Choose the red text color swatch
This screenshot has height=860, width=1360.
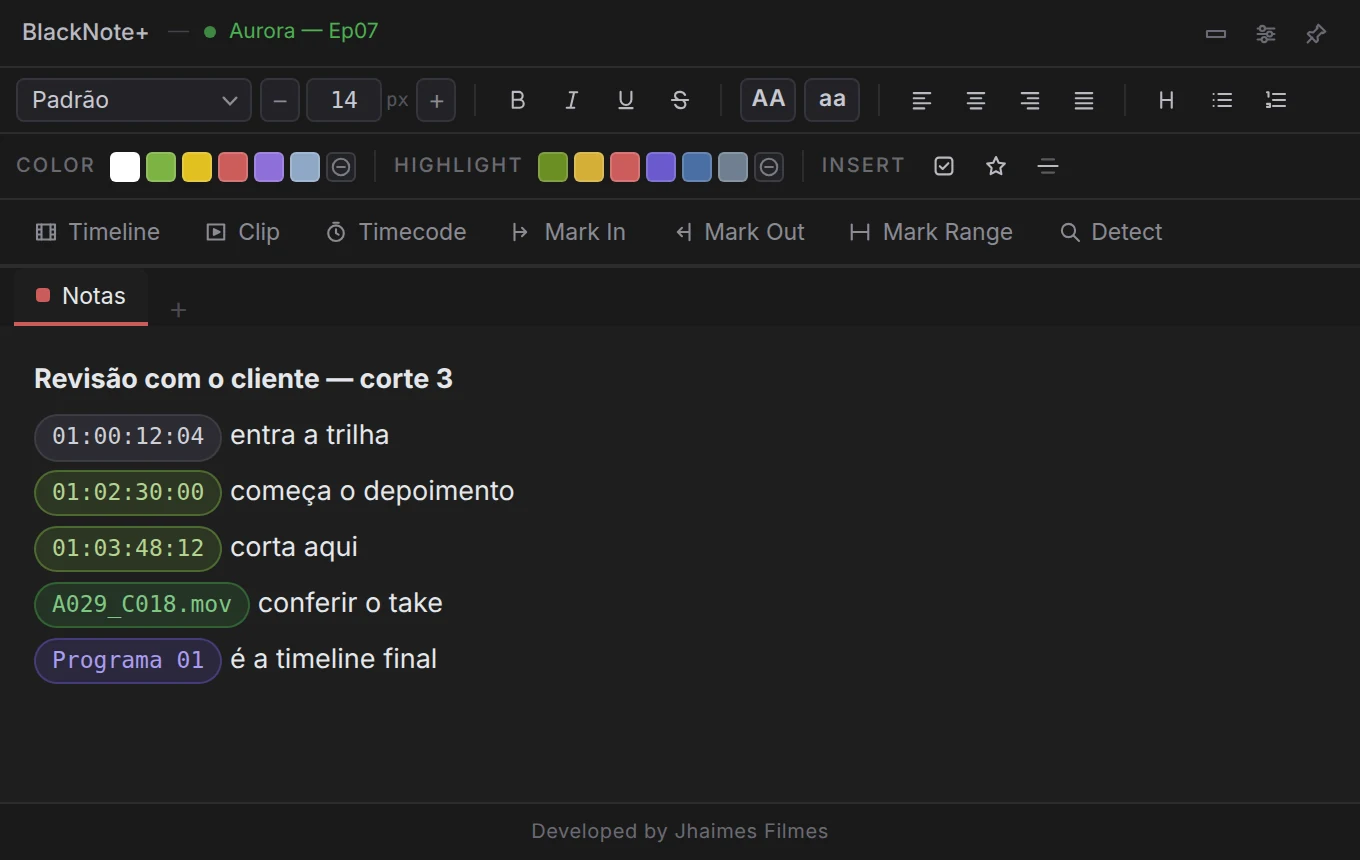tap(233, 167)
